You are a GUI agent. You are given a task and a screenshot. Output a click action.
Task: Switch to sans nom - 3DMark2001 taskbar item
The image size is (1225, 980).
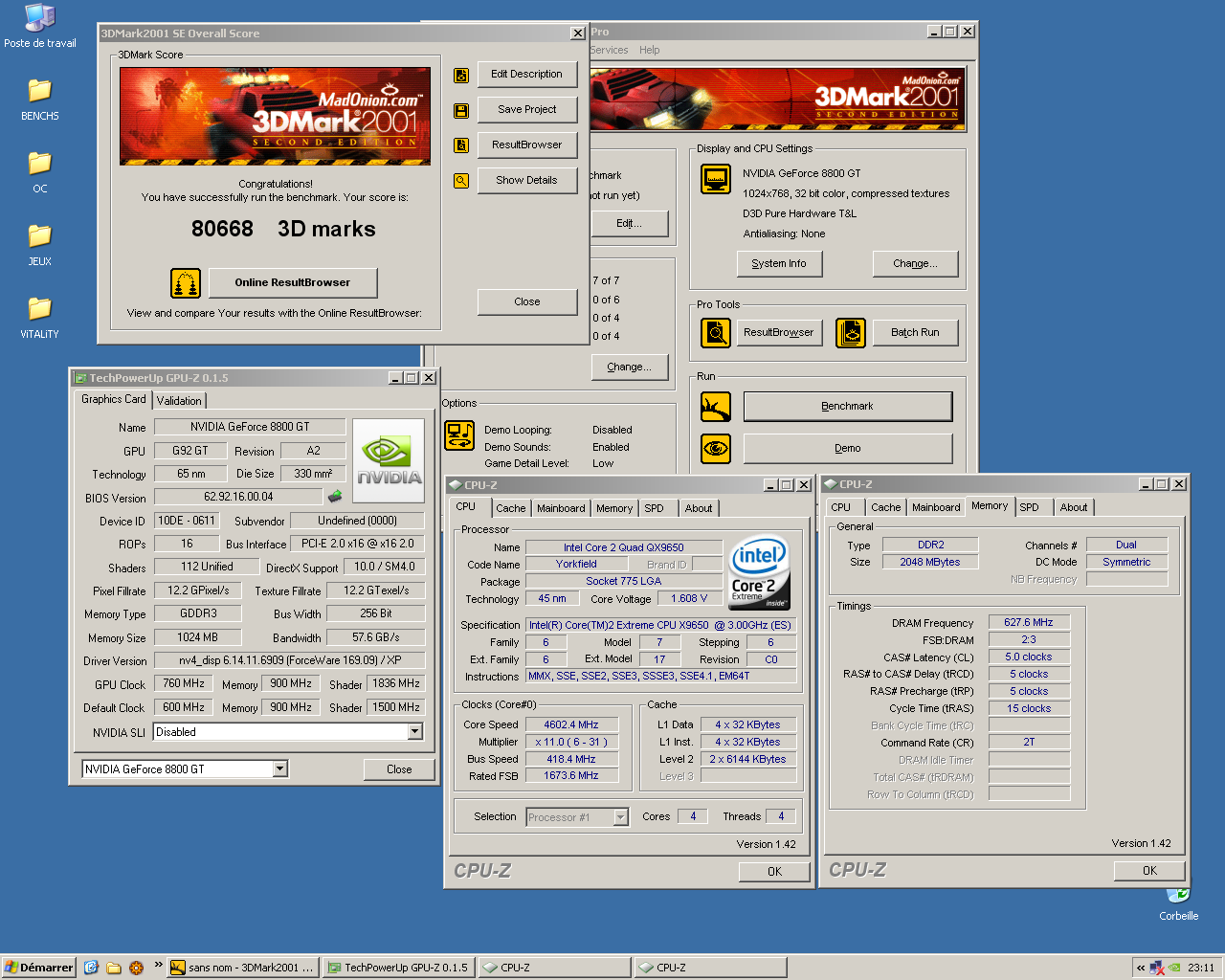(243, 968)
